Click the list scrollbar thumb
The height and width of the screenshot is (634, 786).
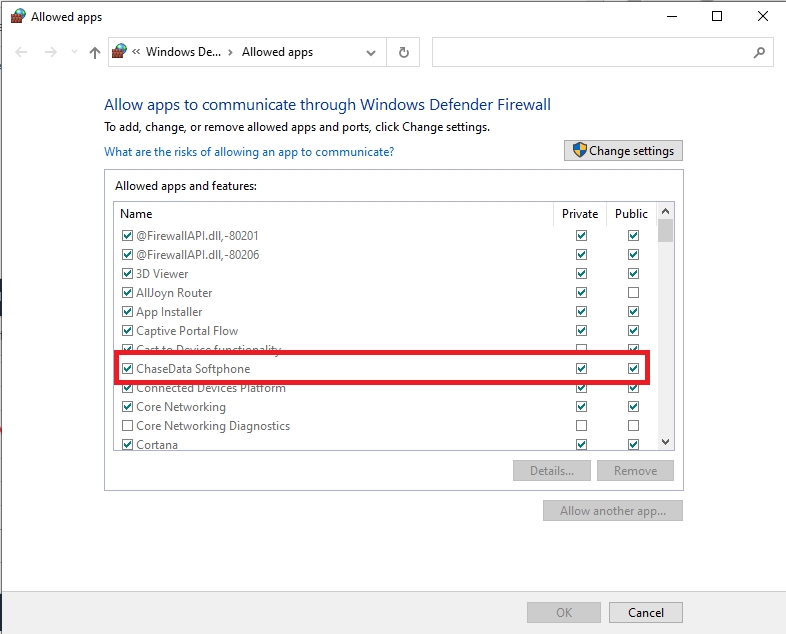point(665,230)
